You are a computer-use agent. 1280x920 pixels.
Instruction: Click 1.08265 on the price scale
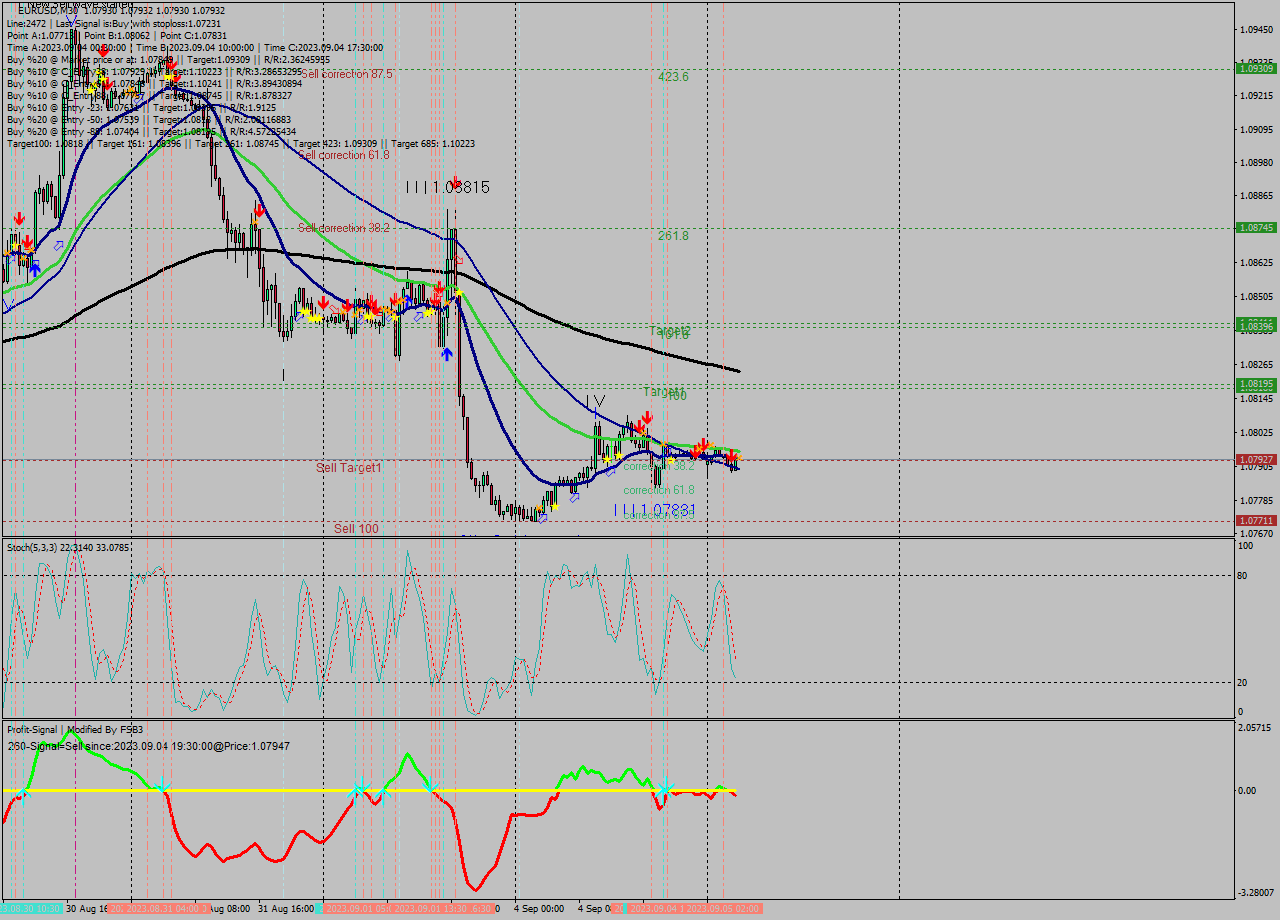coord(1257,365)
